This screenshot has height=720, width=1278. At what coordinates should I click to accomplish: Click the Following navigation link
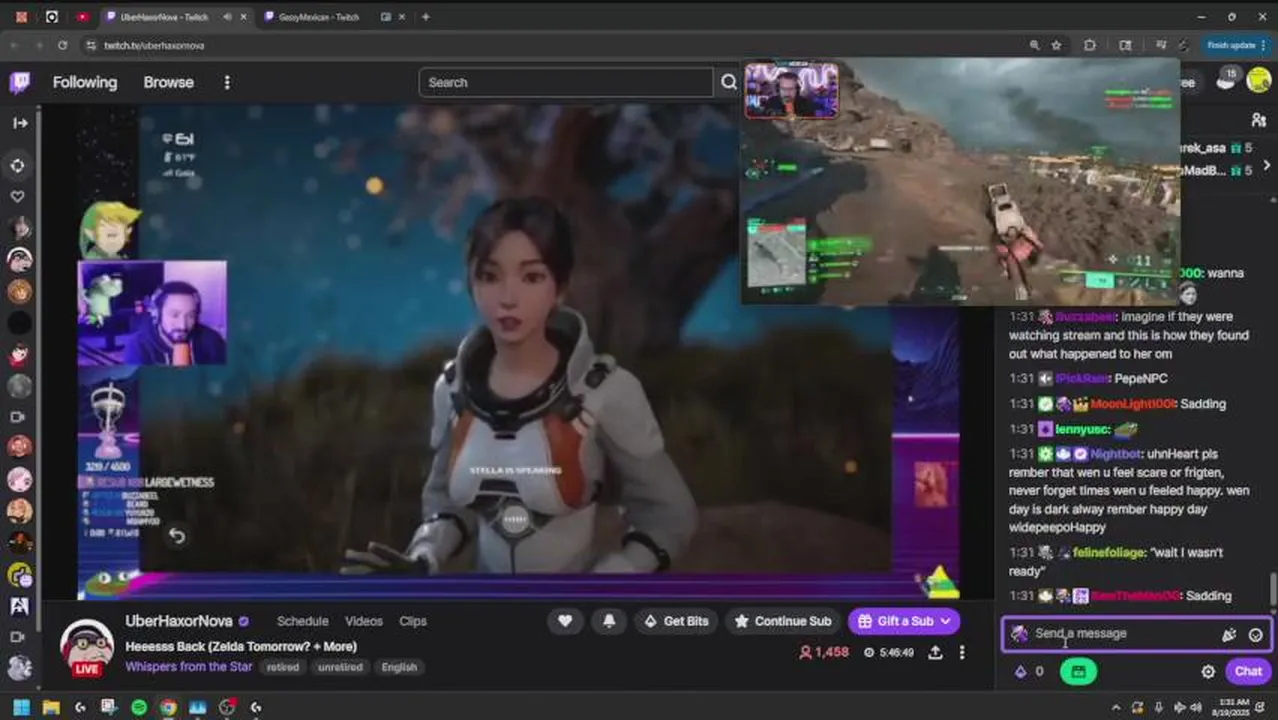coord(85,82)
